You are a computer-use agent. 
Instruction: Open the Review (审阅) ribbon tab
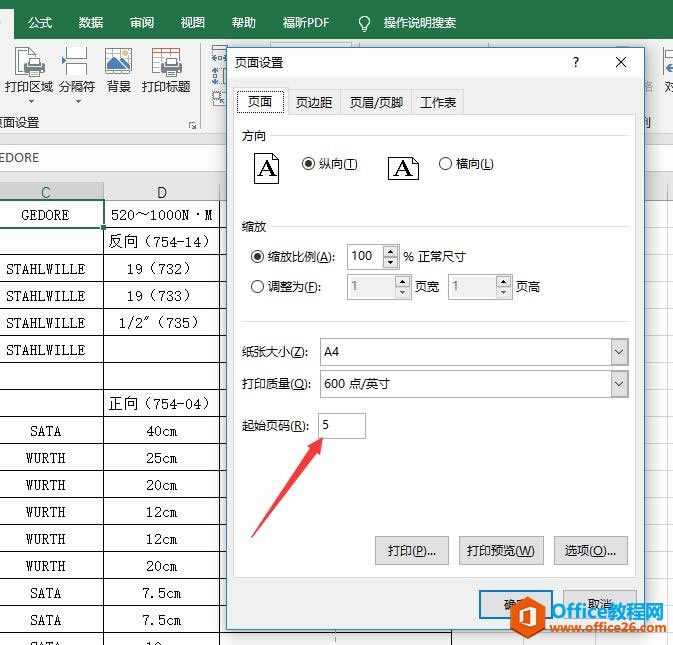click(x=142, y=23)
